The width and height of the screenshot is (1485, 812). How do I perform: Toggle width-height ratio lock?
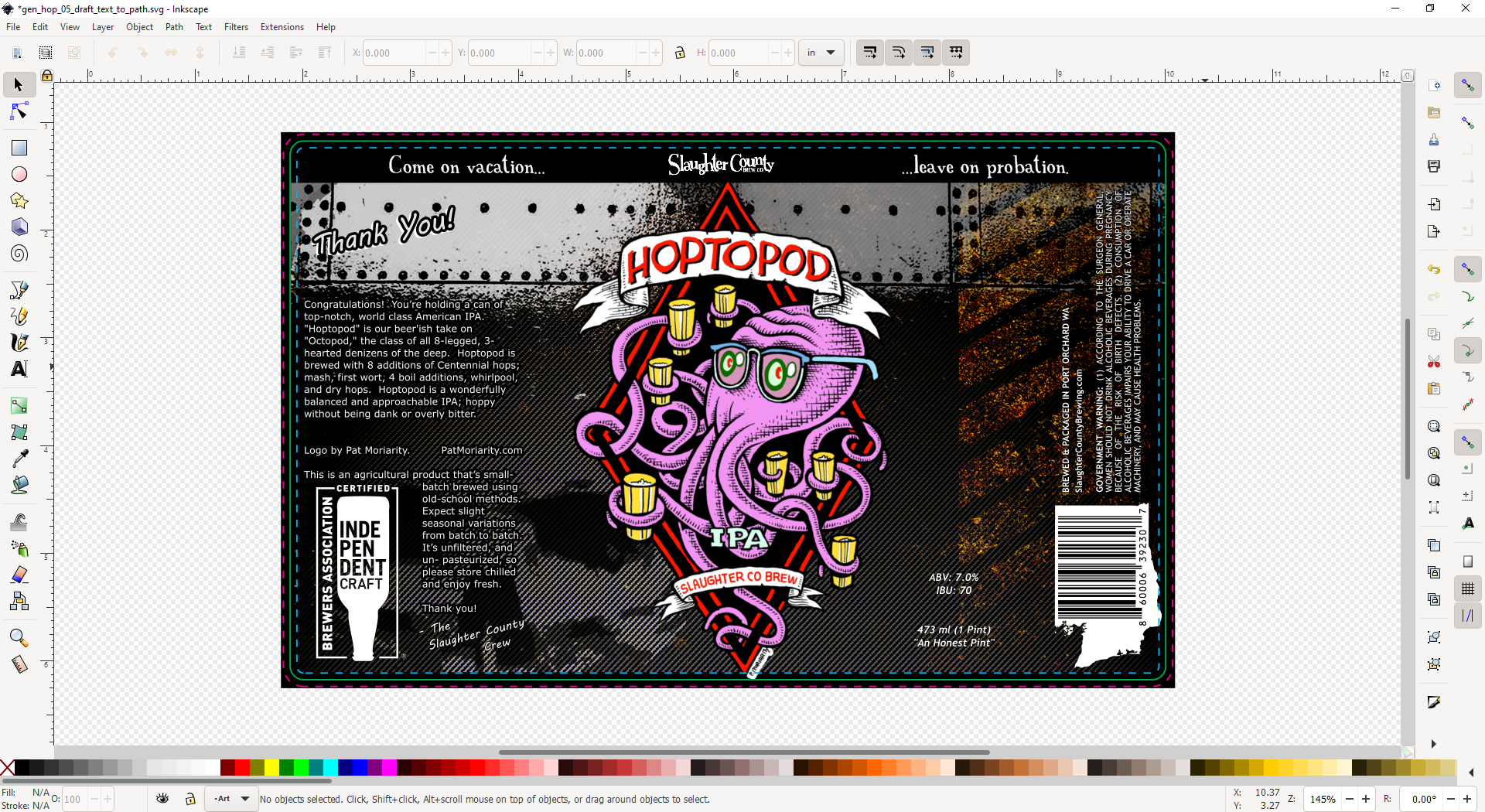(x=680, y=53)
